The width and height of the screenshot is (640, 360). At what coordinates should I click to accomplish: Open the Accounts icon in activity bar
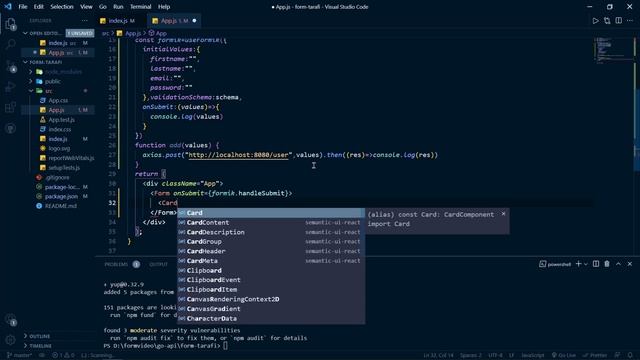point(11,320)
